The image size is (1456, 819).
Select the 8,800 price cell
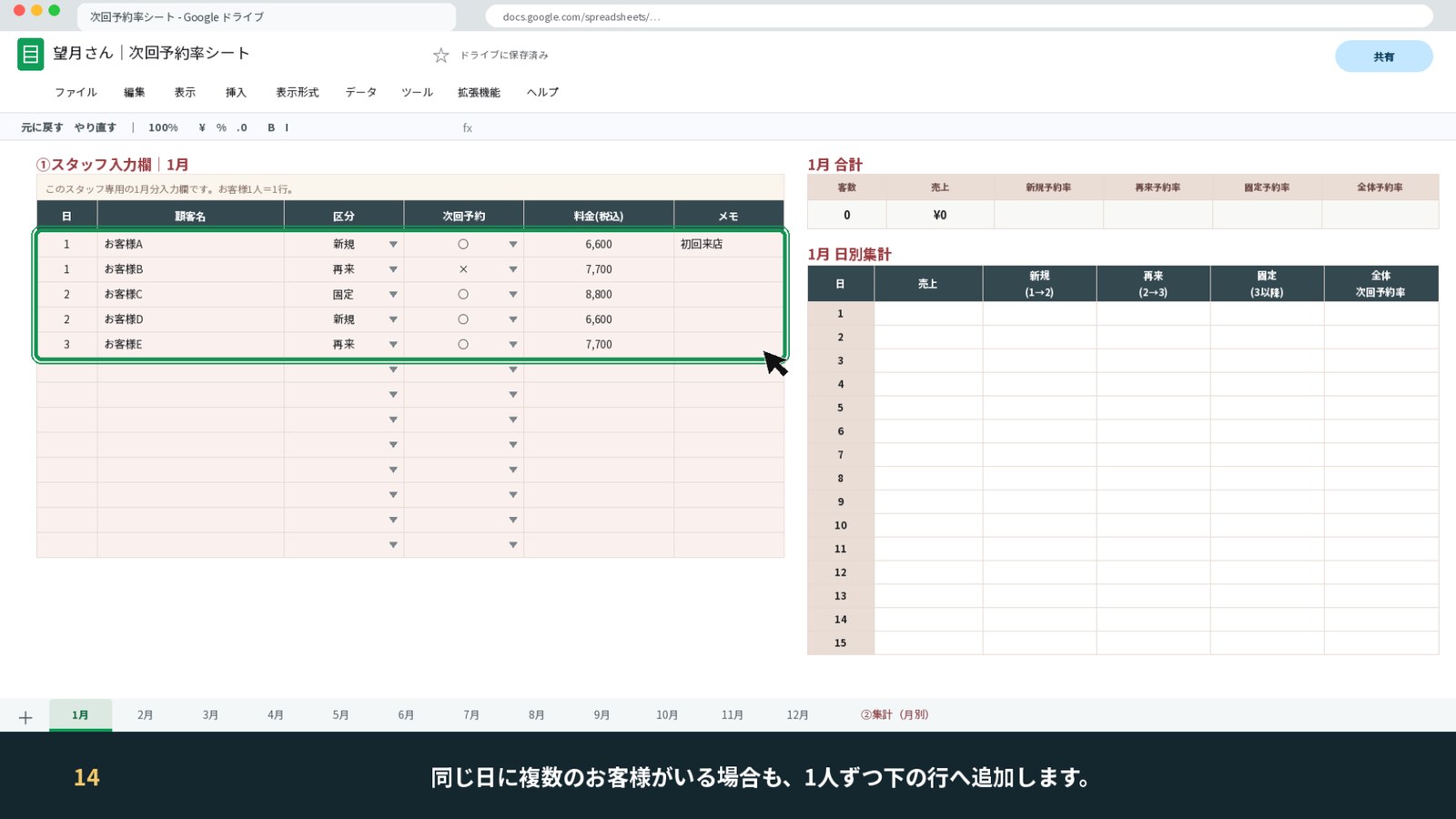tap(599, 295)
